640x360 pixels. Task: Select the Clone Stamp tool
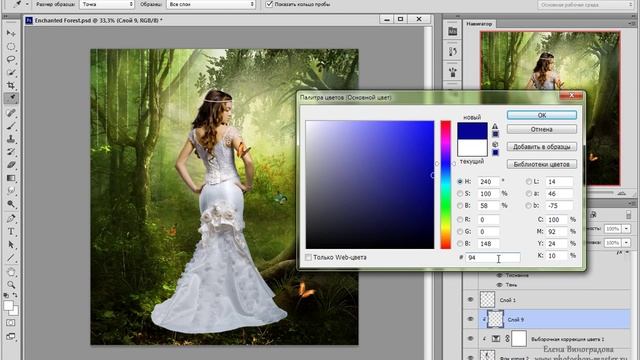[x=11, y=139]
